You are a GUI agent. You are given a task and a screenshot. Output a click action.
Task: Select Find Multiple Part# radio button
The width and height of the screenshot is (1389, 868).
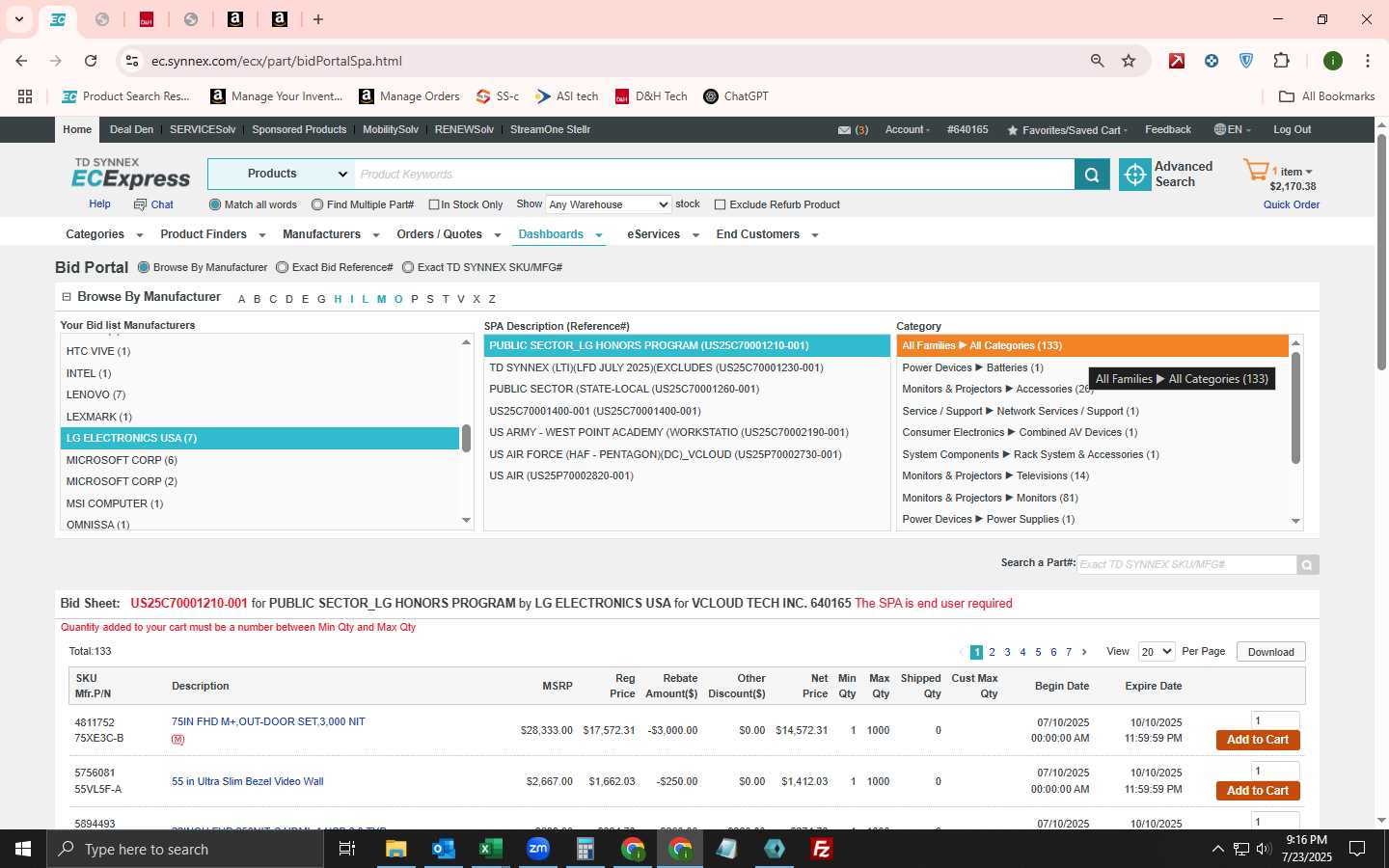pos(317,204)
